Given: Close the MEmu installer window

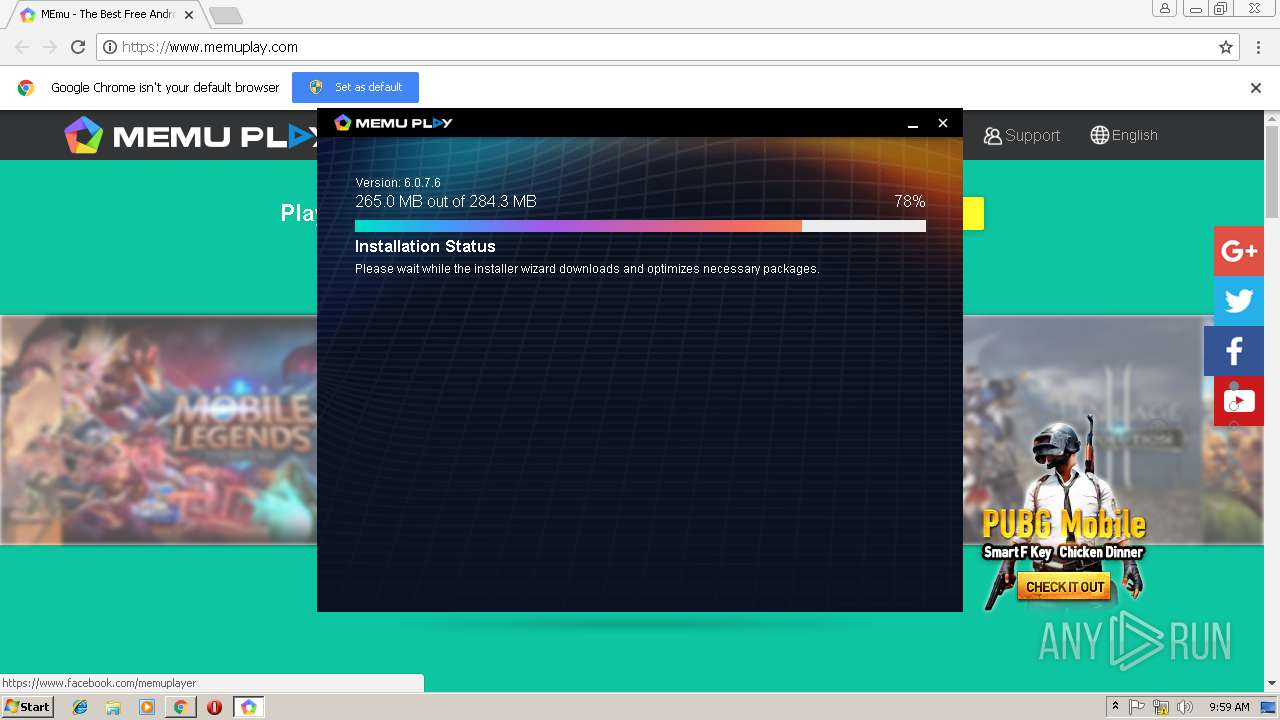Looking at the screenshot, I should pos(942,123).
